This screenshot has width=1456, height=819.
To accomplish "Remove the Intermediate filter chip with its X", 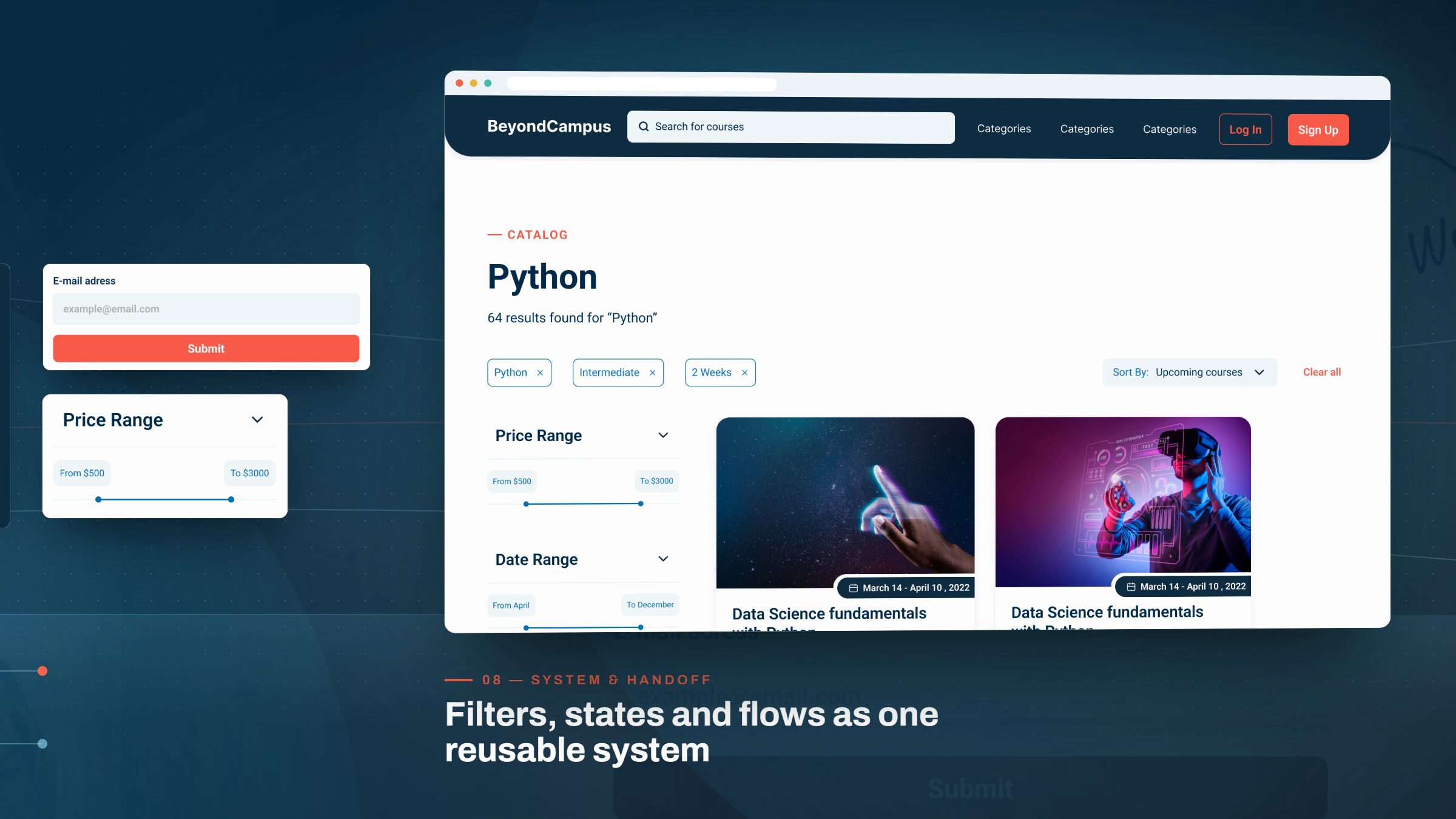I will tap(653, 372).
